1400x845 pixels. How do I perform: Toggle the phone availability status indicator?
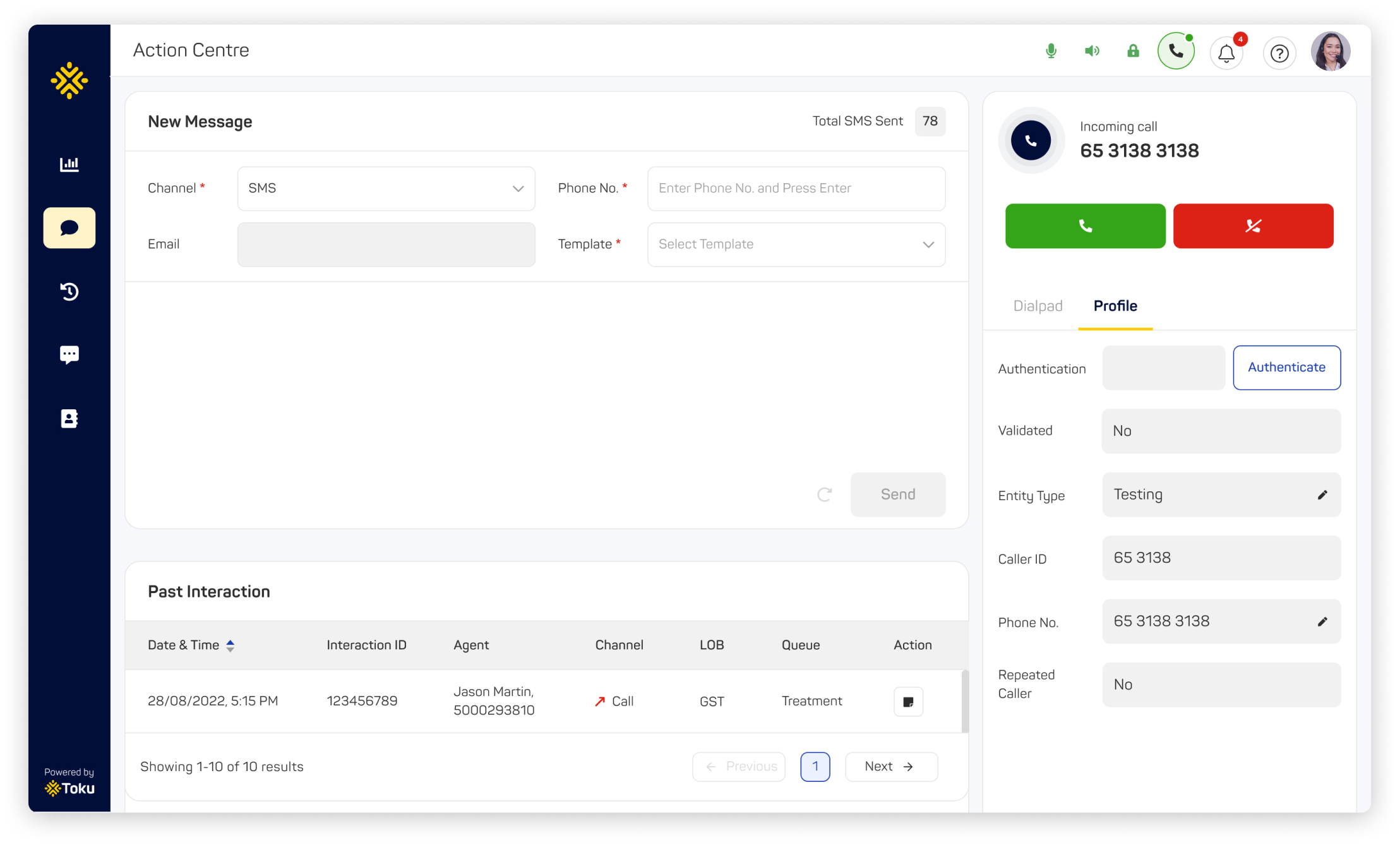(1175, 50)
